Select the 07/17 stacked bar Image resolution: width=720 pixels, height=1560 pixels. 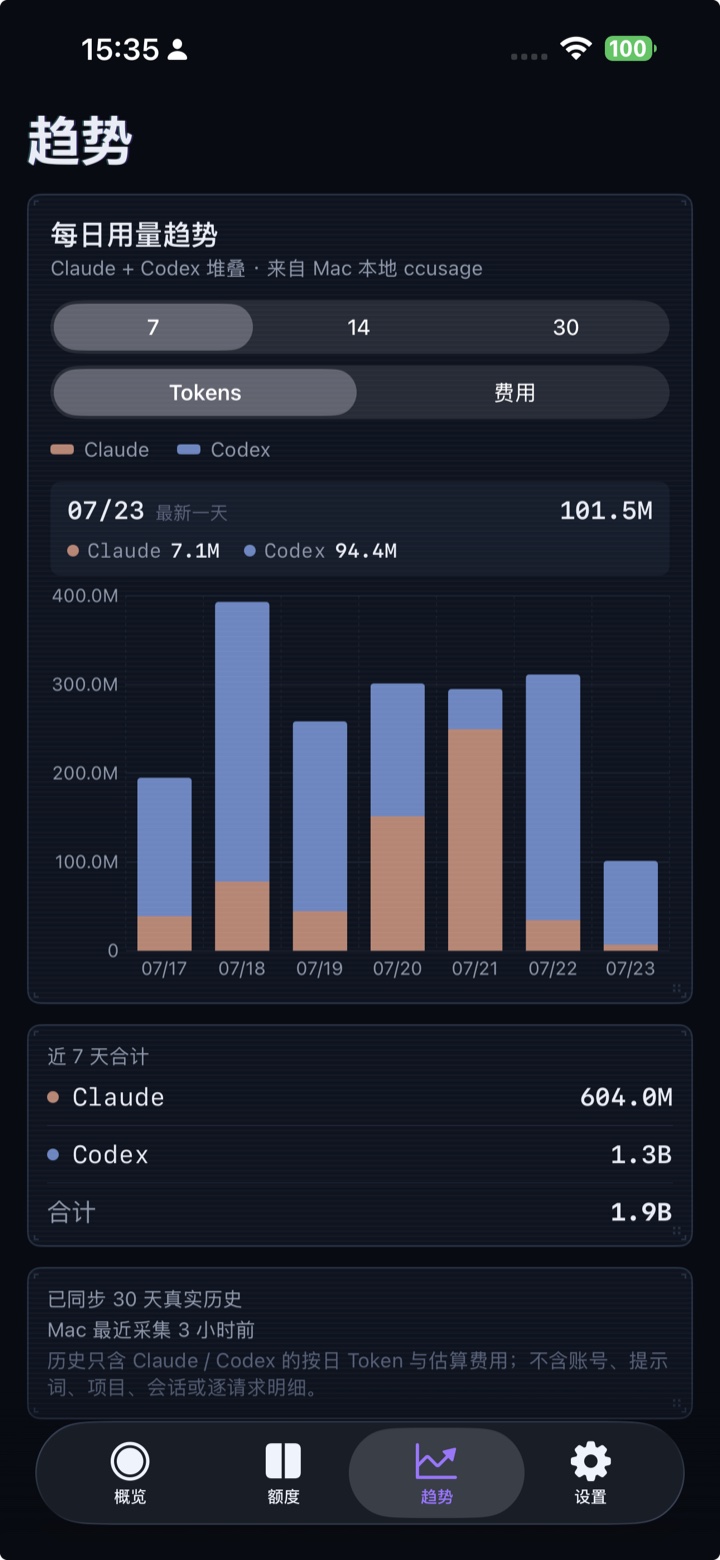pyautogui.click(x=164, y=864)
